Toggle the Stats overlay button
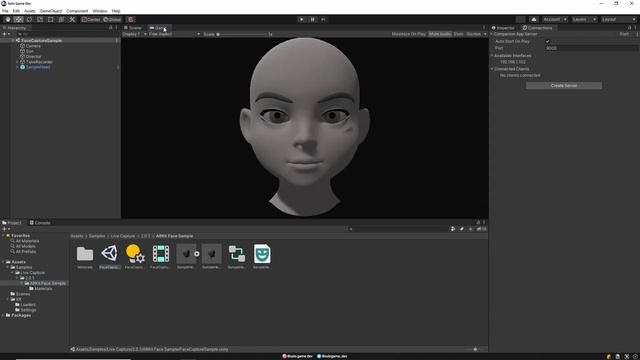 coord(458,34)
